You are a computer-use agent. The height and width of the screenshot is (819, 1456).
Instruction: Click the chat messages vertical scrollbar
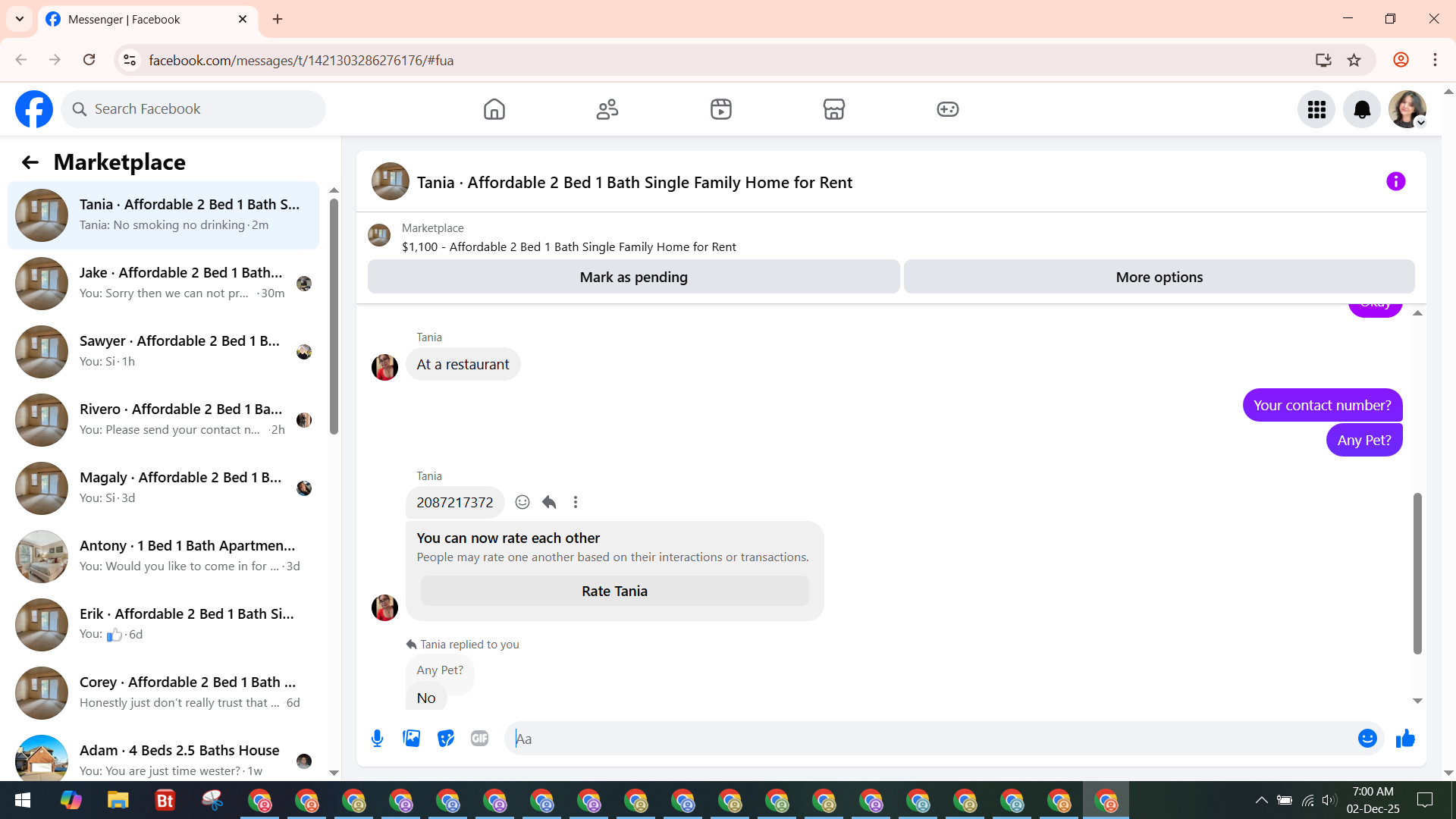1417,573
